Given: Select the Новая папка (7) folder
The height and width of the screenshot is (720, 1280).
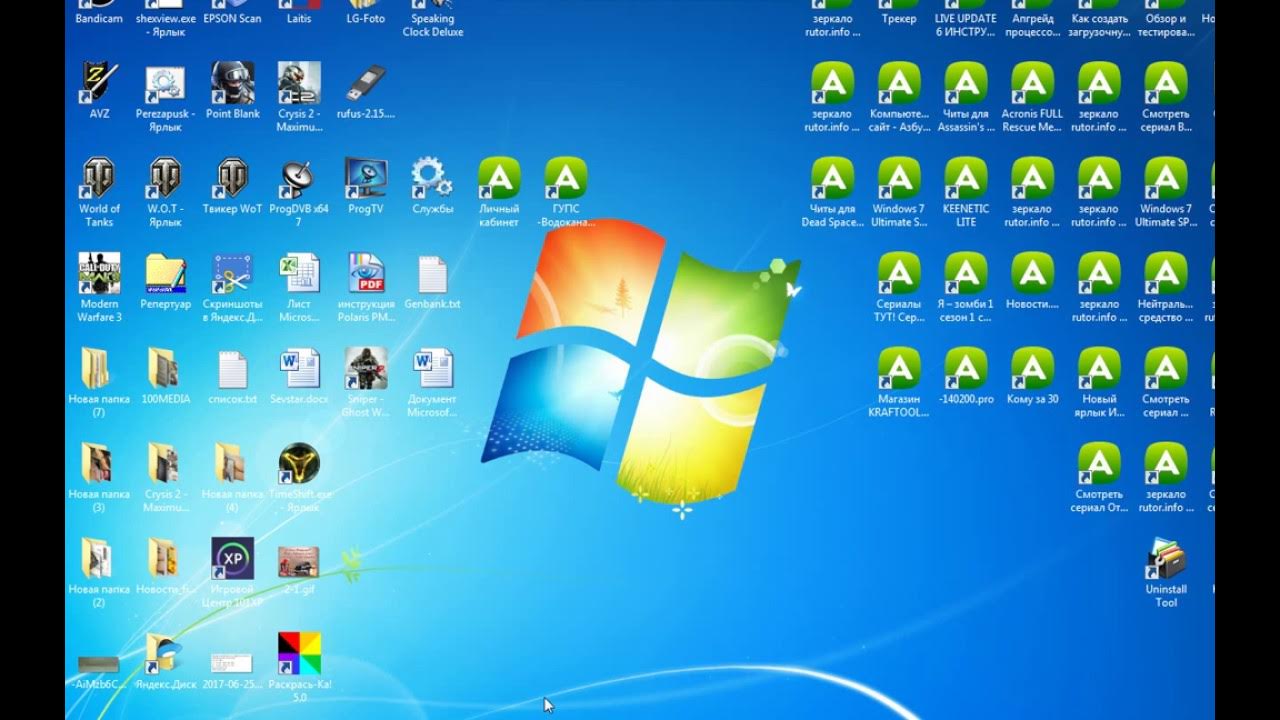Looking at the screenshot, I should (99, 368).
